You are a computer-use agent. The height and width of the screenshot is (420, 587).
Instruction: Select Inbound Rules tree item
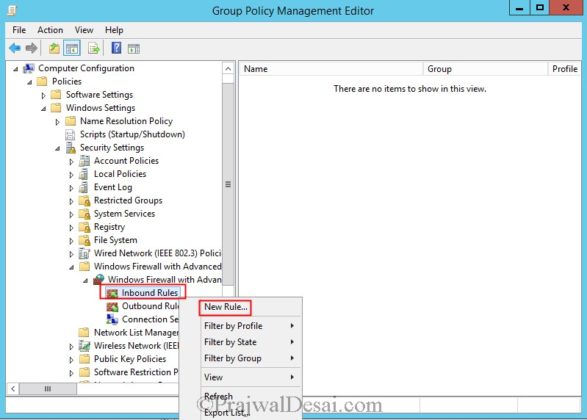[150, 293]
